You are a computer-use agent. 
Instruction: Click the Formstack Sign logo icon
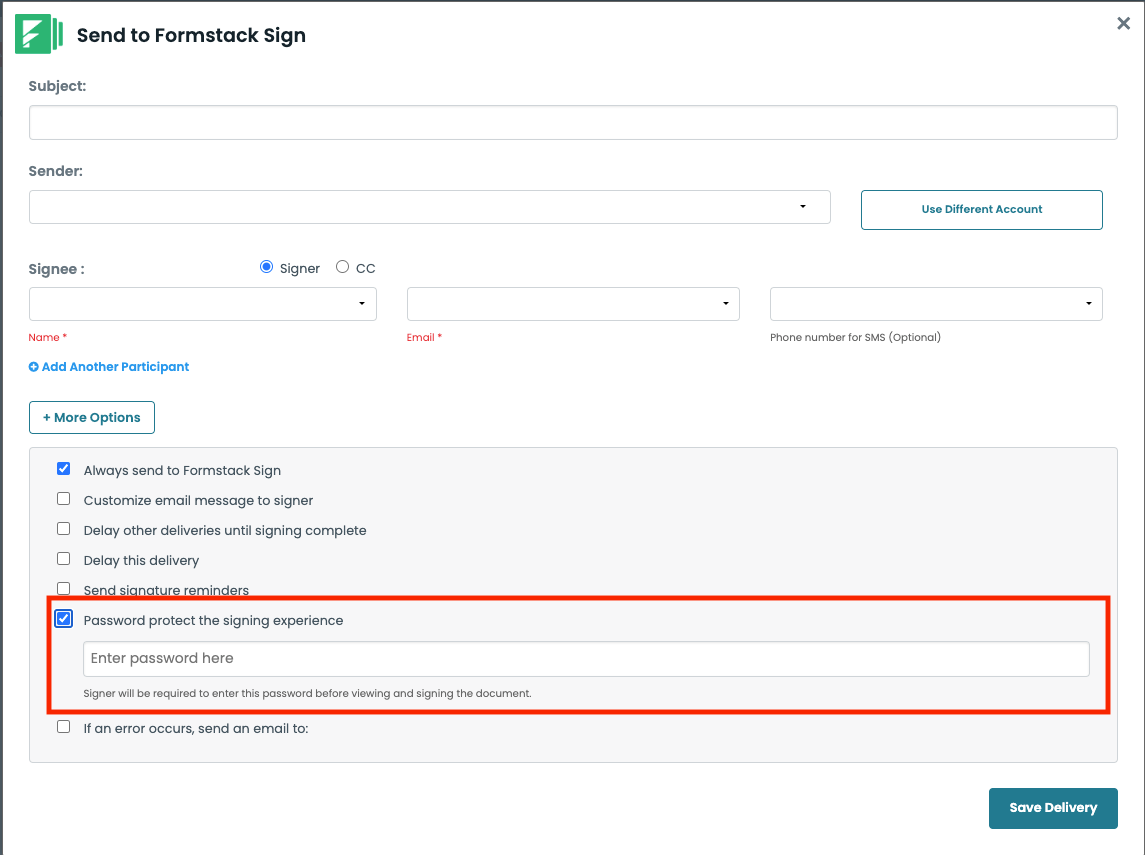point(39,35)
